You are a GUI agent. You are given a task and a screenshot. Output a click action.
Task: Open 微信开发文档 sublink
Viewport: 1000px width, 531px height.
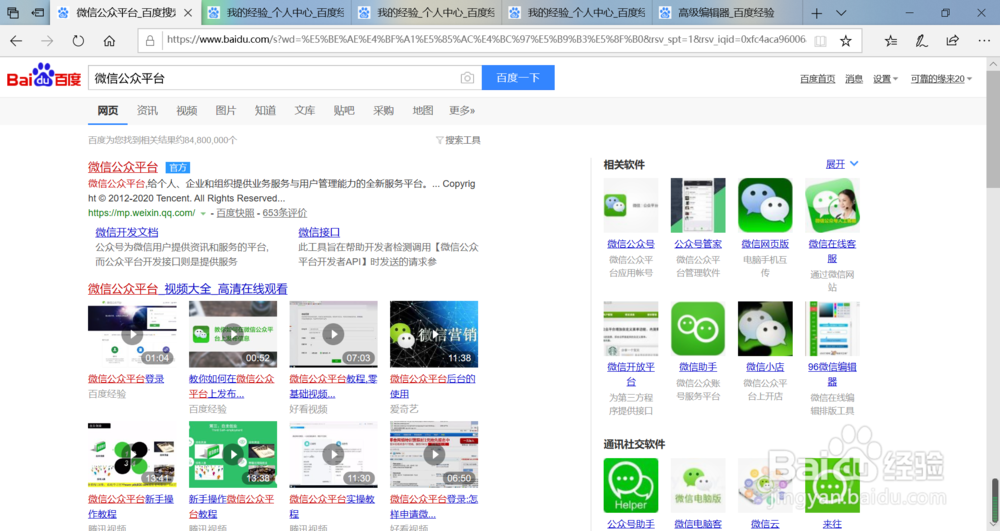coord(127,232)
